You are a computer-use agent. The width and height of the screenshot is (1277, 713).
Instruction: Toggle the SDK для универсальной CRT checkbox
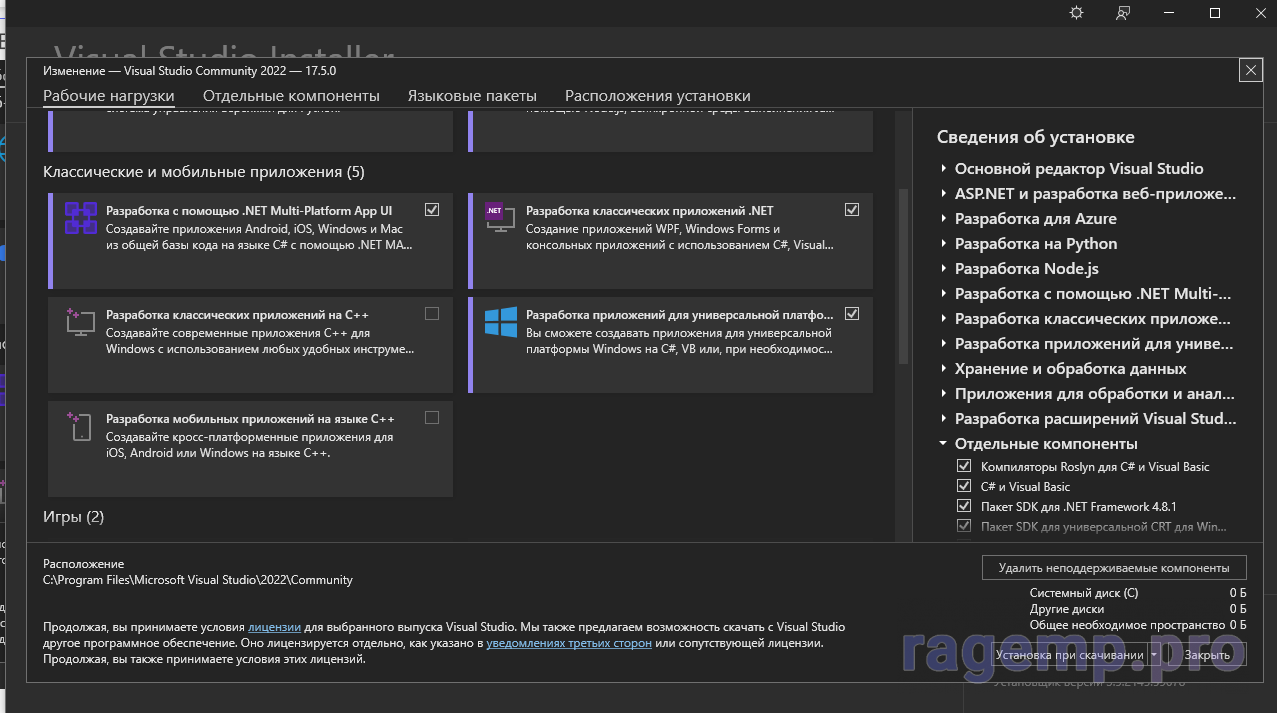tap(964, 526)
